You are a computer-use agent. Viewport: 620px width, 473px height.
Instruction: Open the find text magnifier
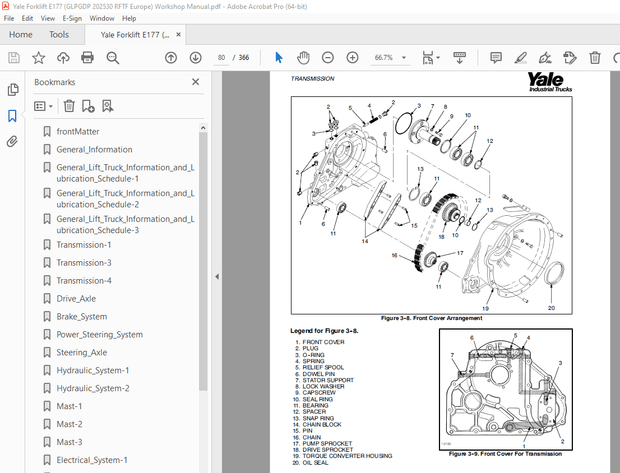pyautogui.click(x=113, y=58)
